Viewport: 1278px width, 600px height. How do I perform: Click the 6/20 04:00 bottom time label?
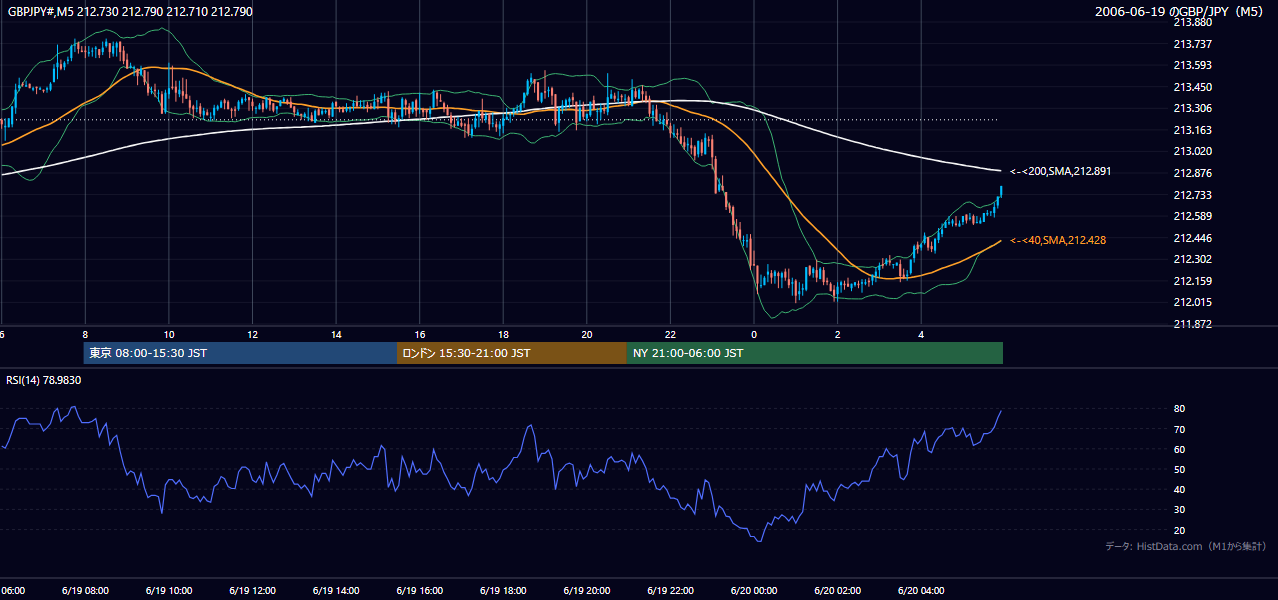click(x=921, y=590)
